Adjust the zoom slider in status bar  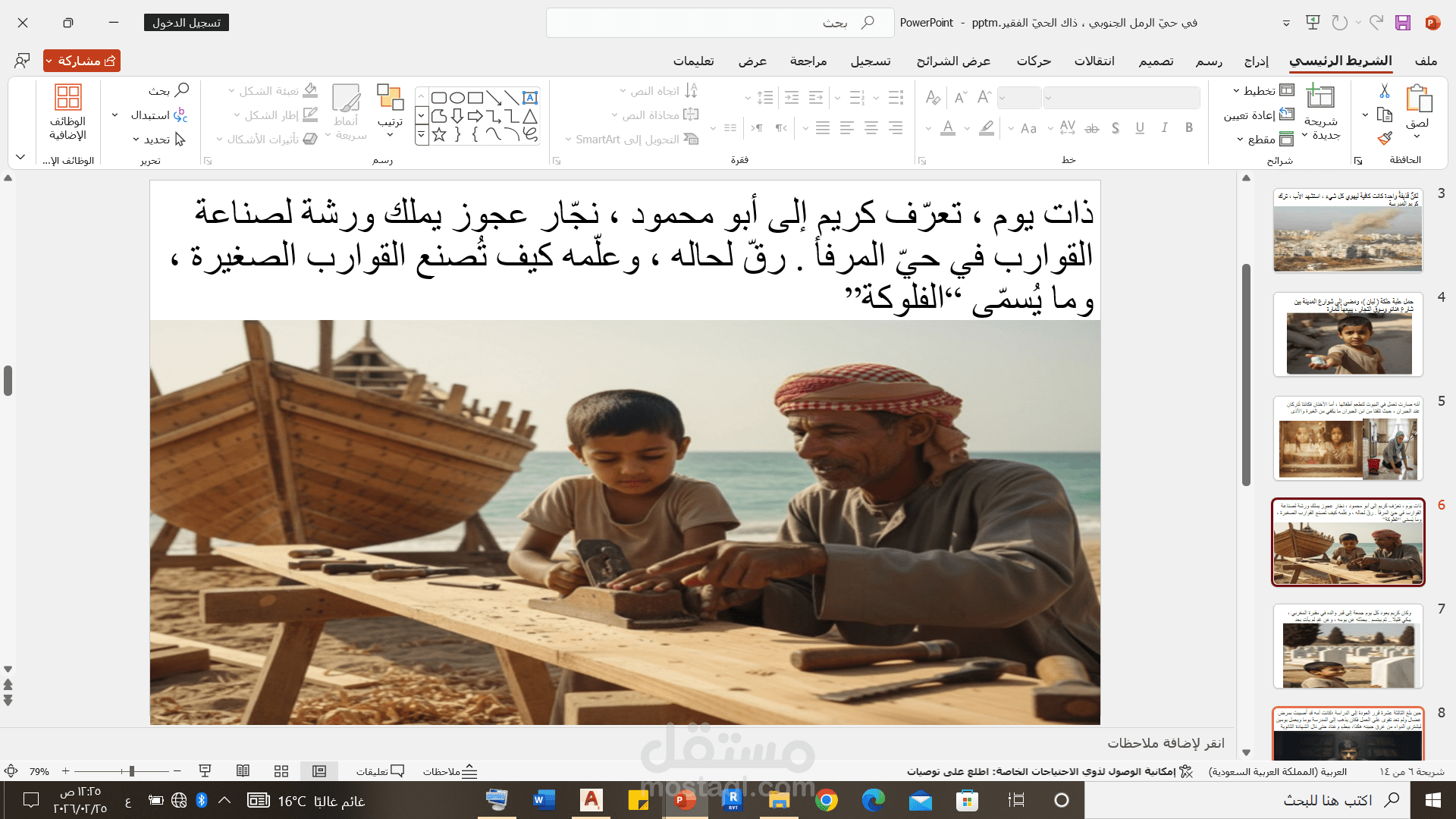131,771
